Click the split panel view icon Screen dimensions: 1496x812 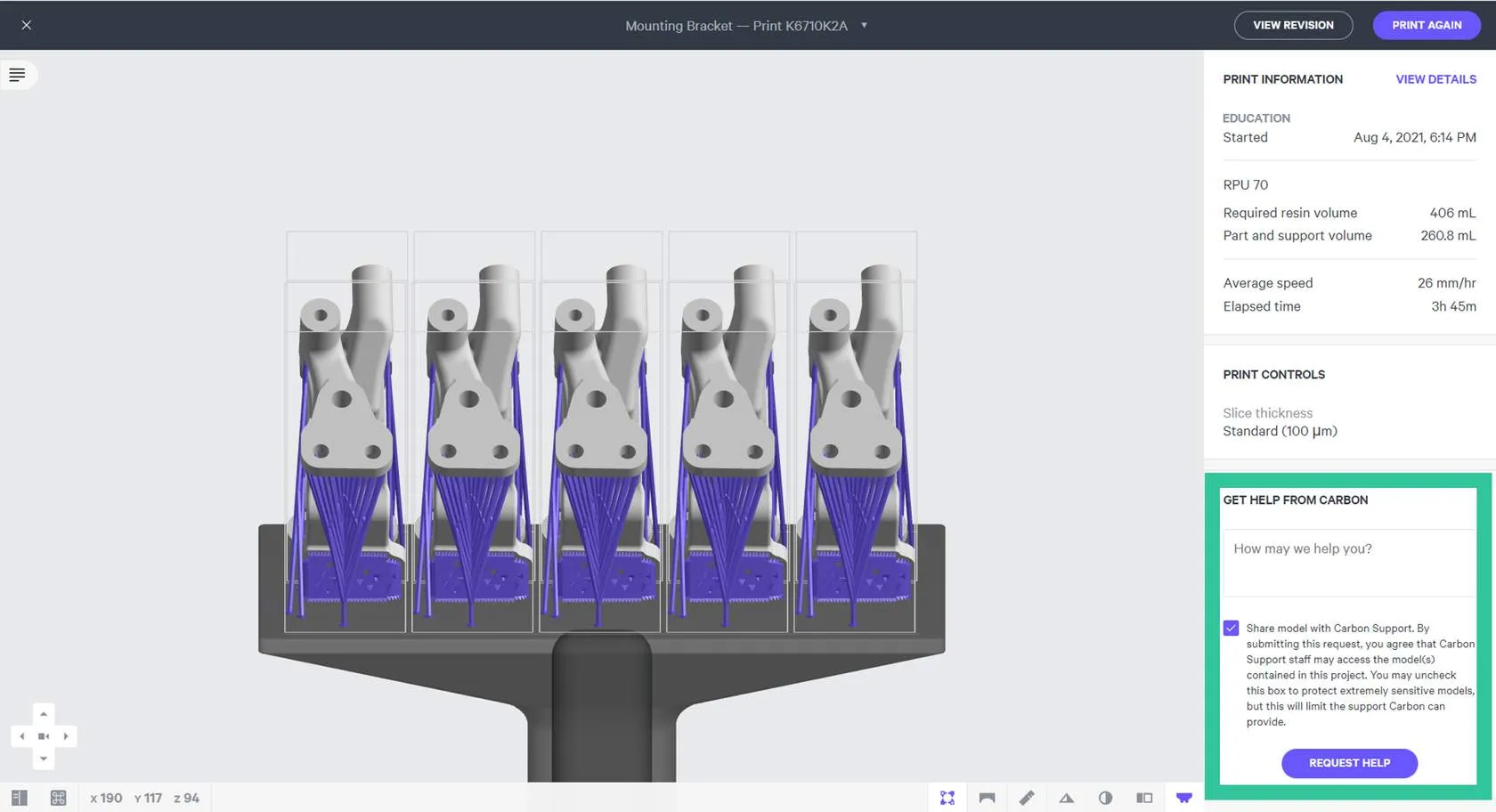coord(1144,798)
